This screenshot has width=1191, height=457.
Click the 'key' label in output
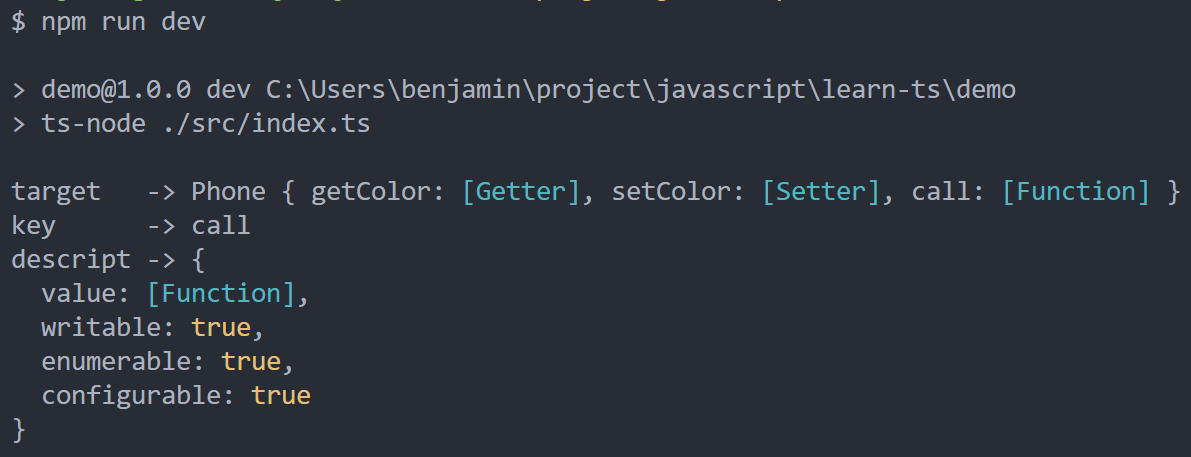tap(33, 226)
